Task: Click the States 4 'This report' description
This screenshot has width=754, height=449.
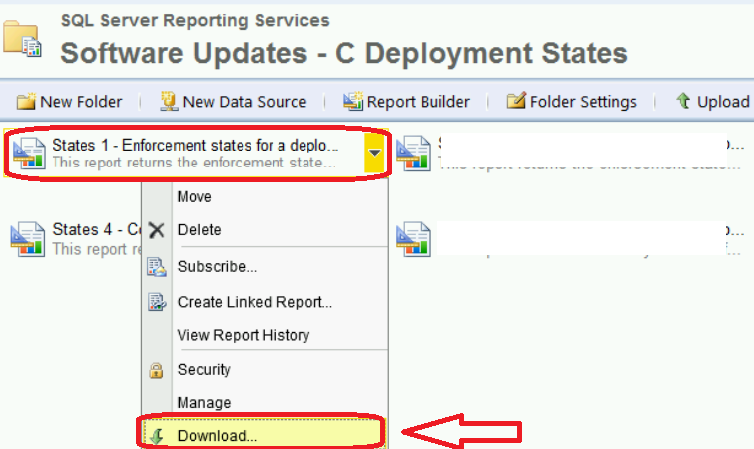Action: click(x=97, y=249)
